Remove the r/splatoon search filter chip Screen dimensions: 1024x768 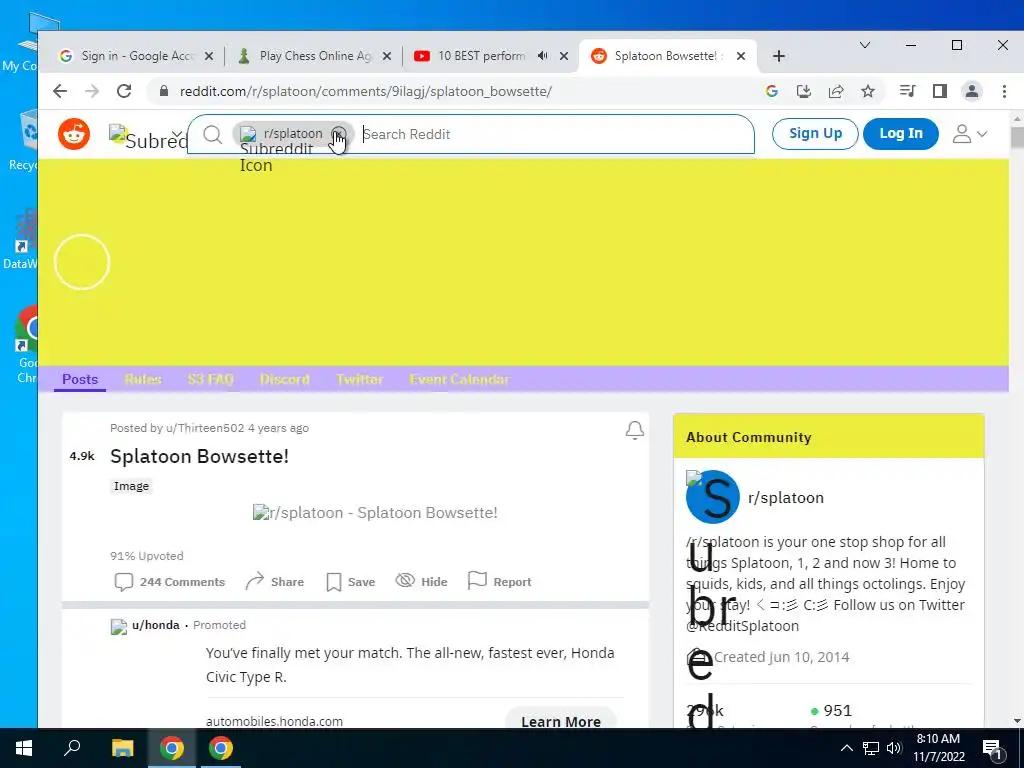pyautogui.click(x=338, y=134)
